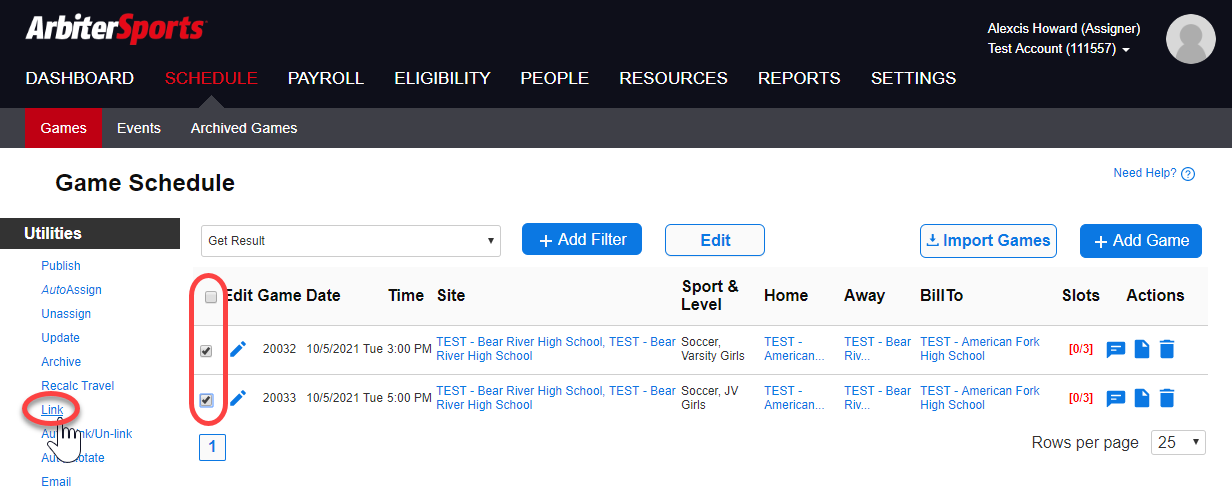
Task: Open away team link for game 20032
Action: (x=877, y=349)
